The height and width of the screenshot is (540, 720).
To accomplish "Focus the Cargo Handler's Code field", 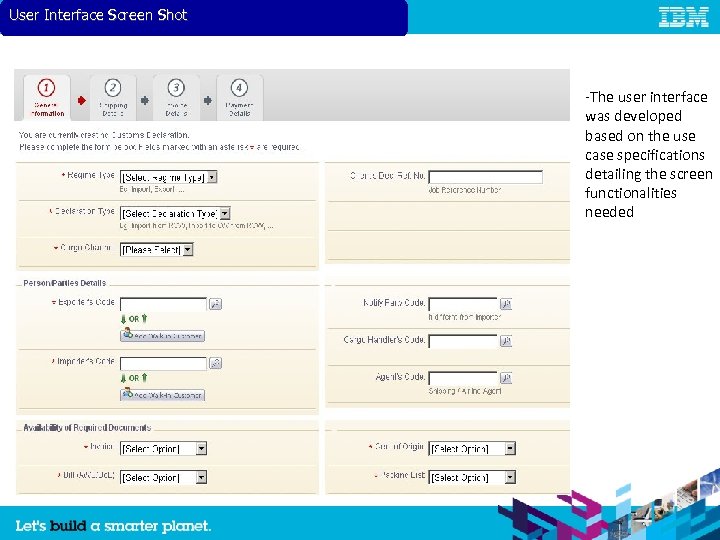I will 463,341.
